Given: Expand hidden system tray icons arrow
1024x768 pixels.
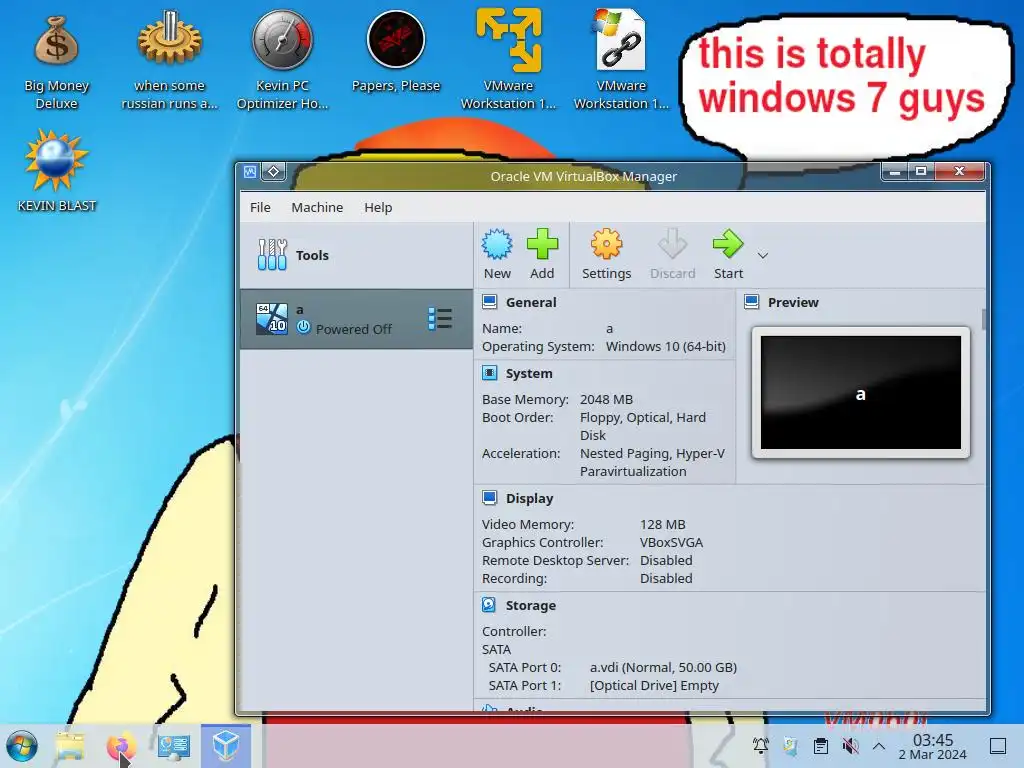Looking at the screenshot, I should (x=878, y=746).
